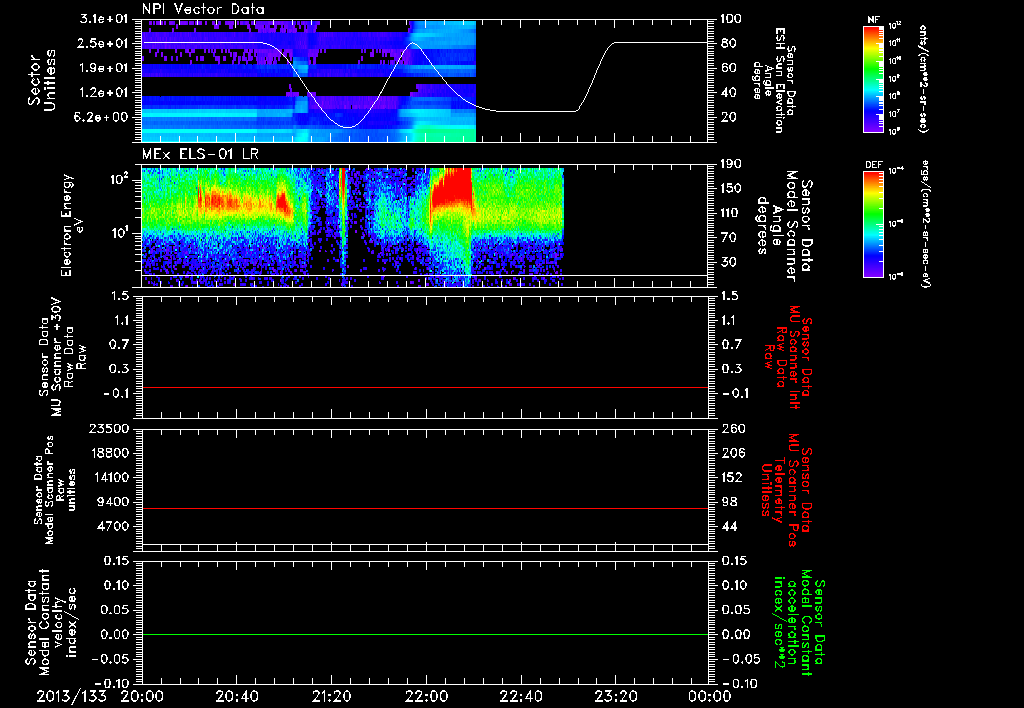Click the 100 sun elevation tick label
The image size is (1024, 708).
731,19
